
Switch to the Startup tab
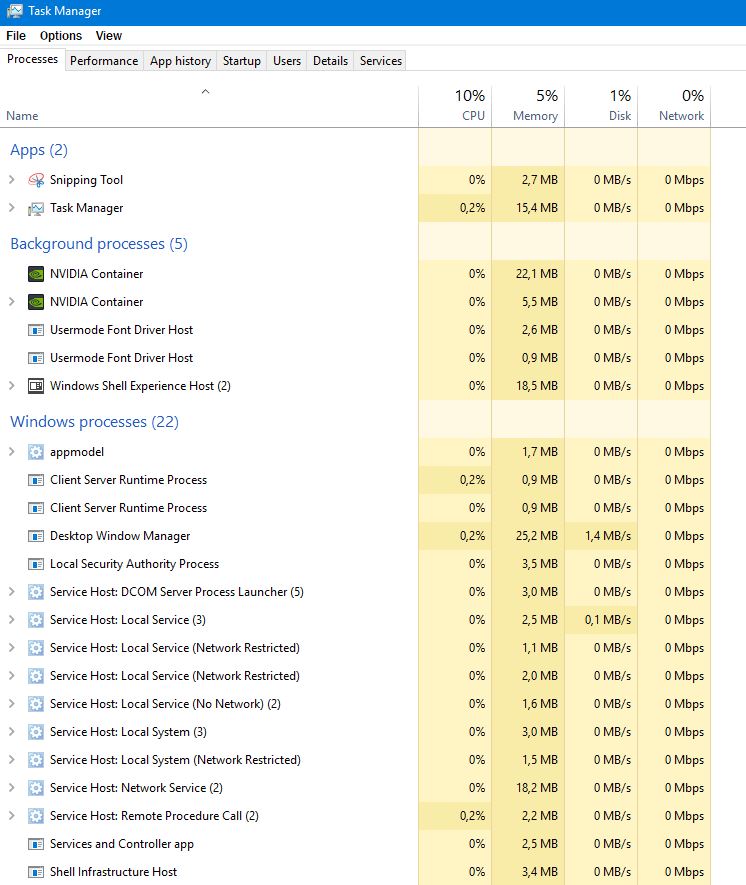(x=242, y=60)
